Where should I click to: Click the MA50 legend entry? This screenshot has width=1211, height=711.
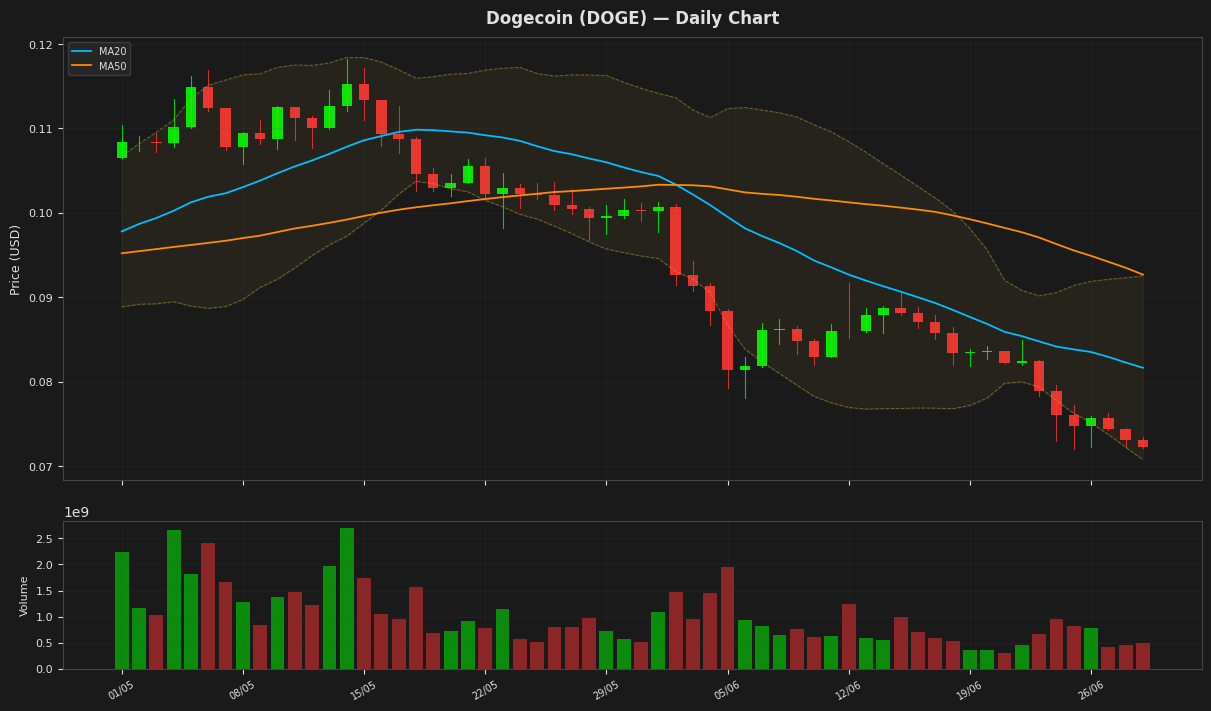pos(99,66)
